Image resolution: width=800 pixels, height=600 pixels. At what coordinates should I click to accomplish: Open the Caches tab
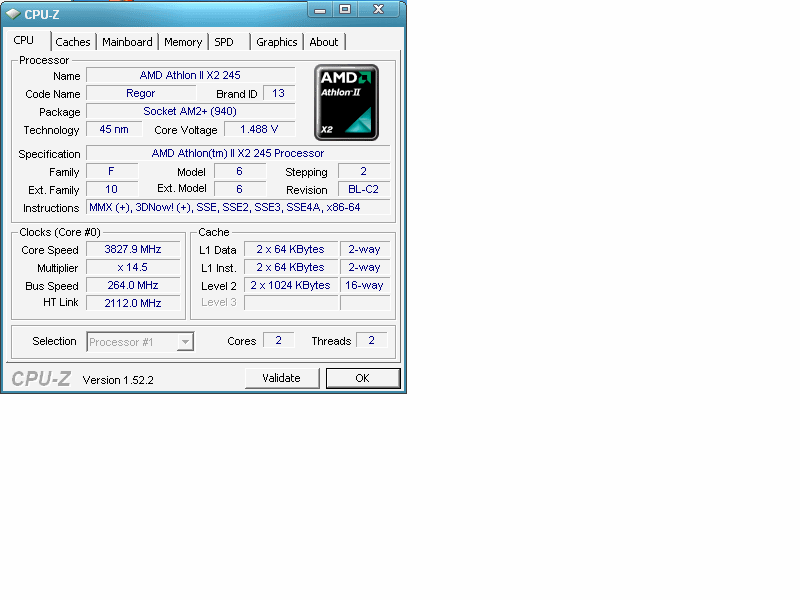[73, 42]
